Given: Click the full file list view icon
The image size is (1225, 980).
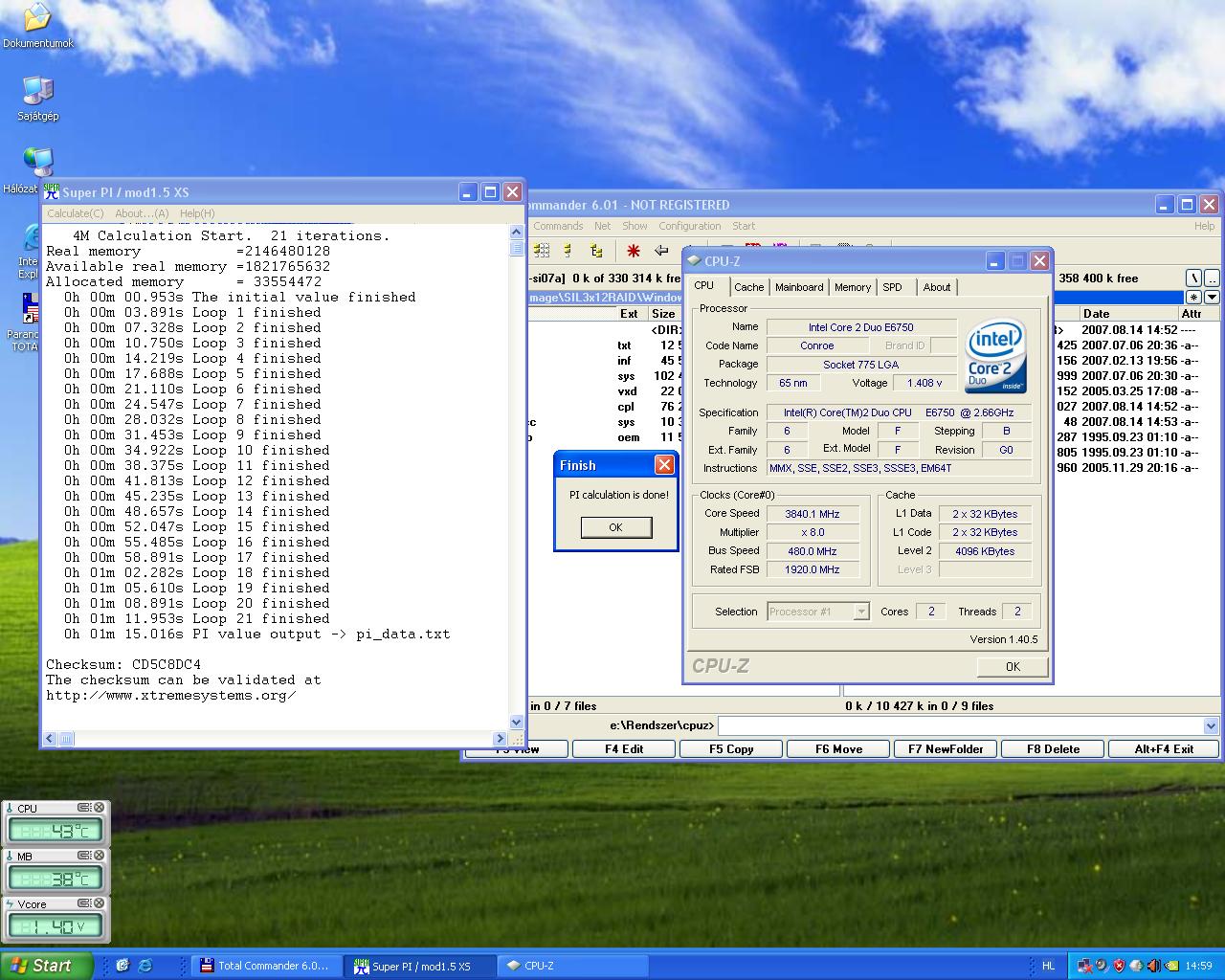Looking at the screenshot, I should [542, 251].
